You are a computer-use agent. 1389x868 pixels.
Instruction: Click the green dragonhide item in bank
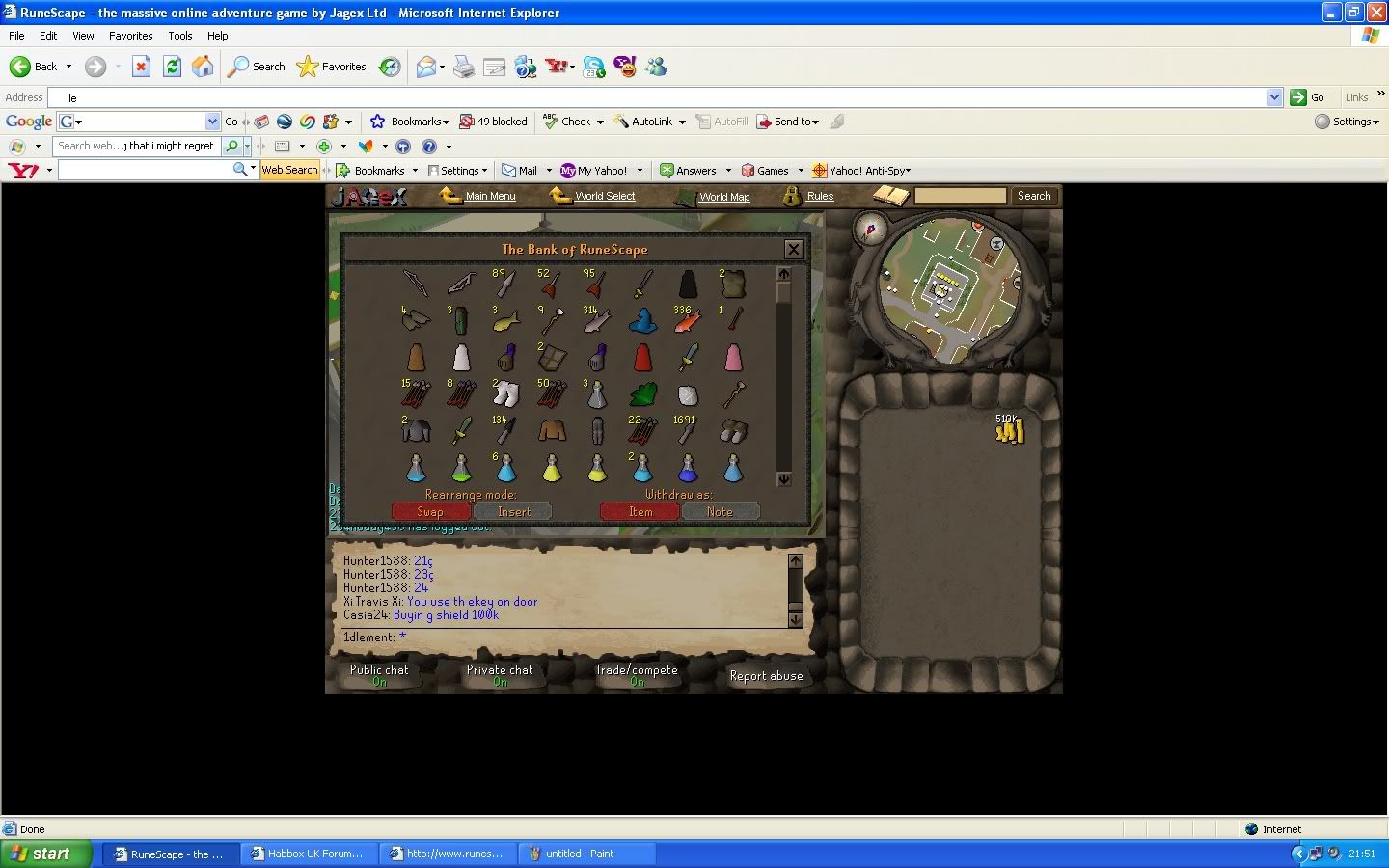tap(643, 393)
